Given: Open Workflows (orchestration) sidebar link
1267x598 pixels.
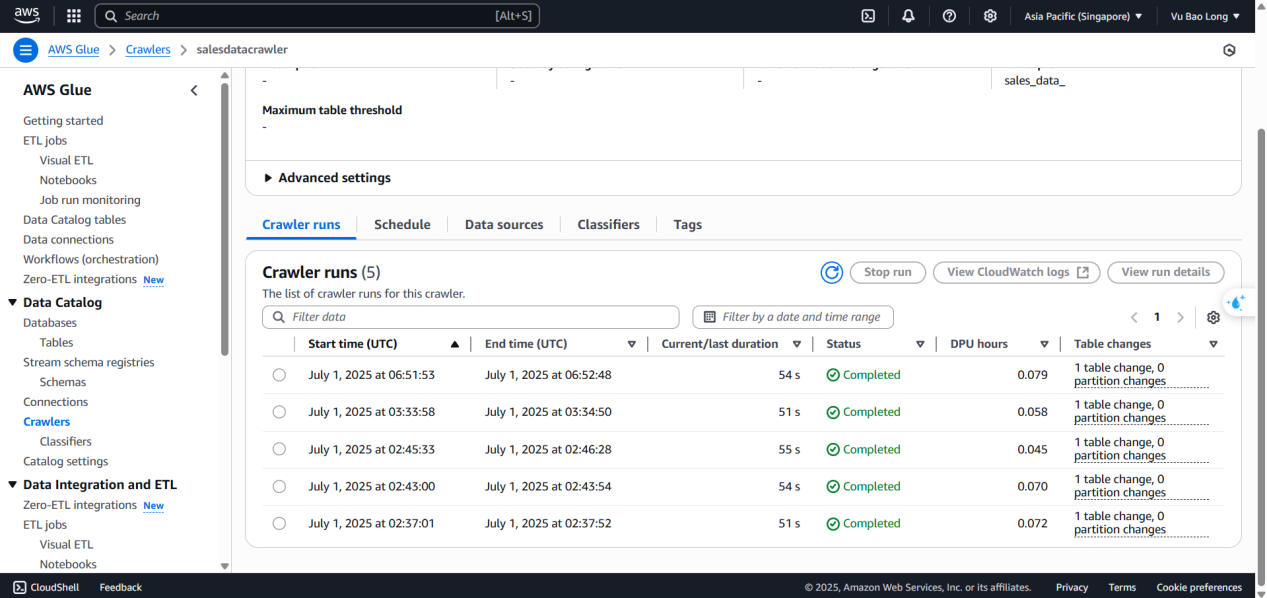Looking at the screenshot, I should point(91,259).
